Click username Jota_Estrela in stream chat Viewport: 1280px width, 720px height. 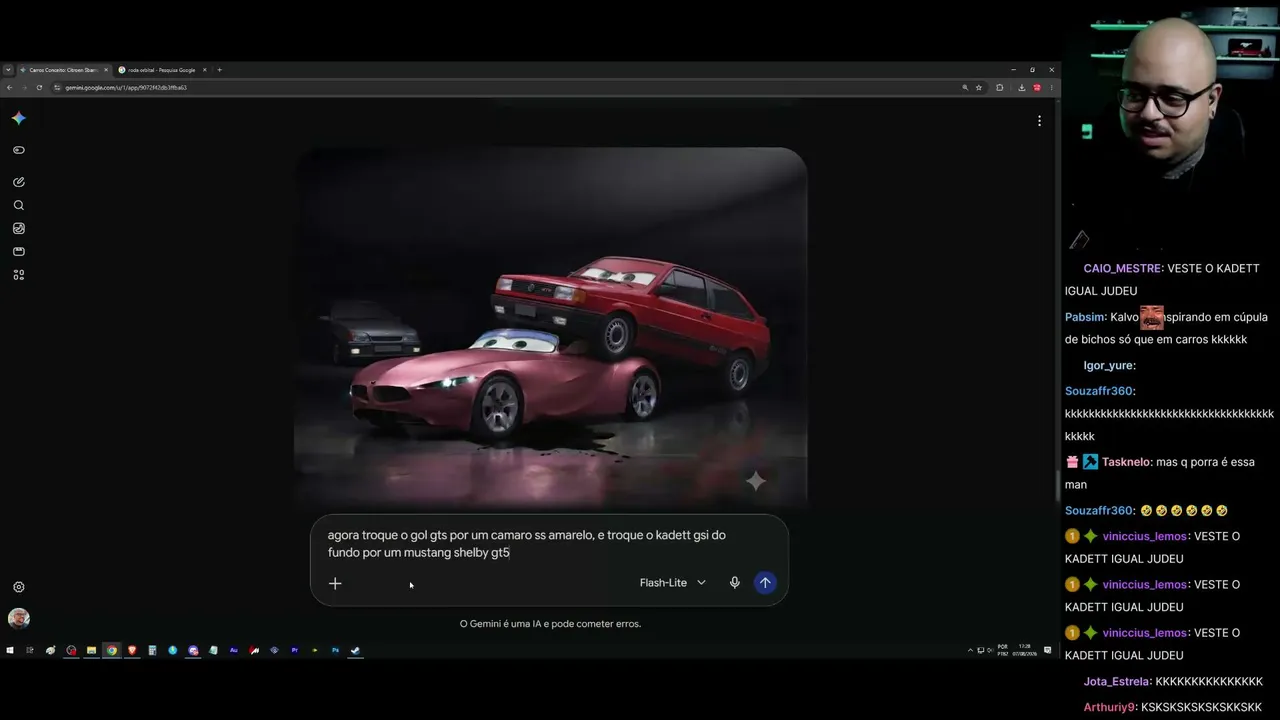[x=1117, y=682]
